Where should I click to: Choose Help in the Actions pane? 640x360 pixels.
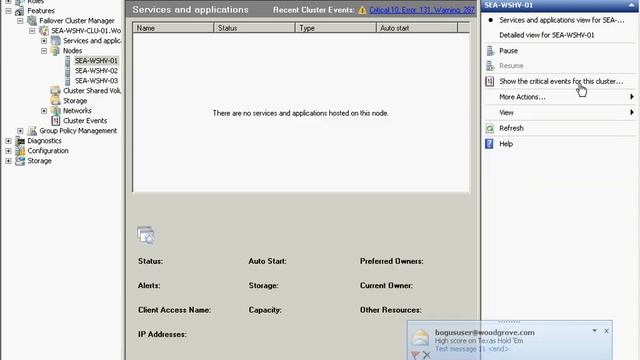pyautogui.click(x=506, y=144)
